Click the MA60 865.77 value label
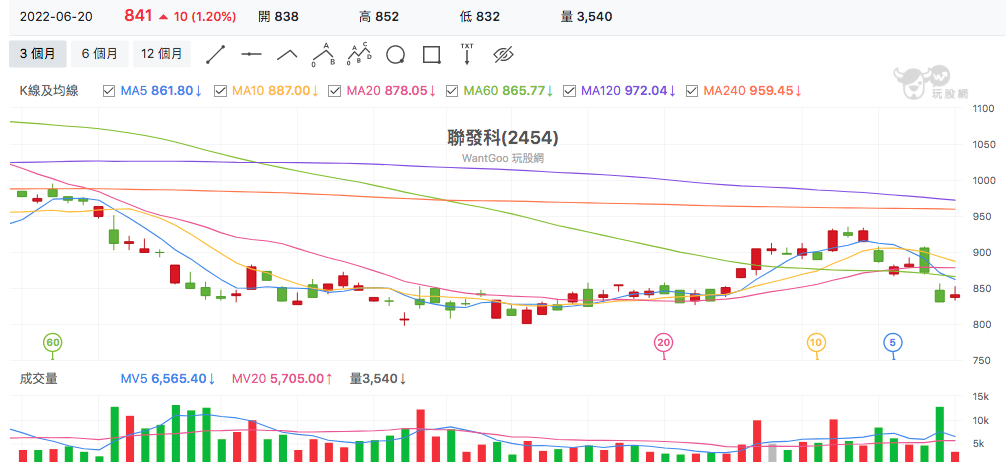Viewport: 1006px width, 462px height. point(509,91)
